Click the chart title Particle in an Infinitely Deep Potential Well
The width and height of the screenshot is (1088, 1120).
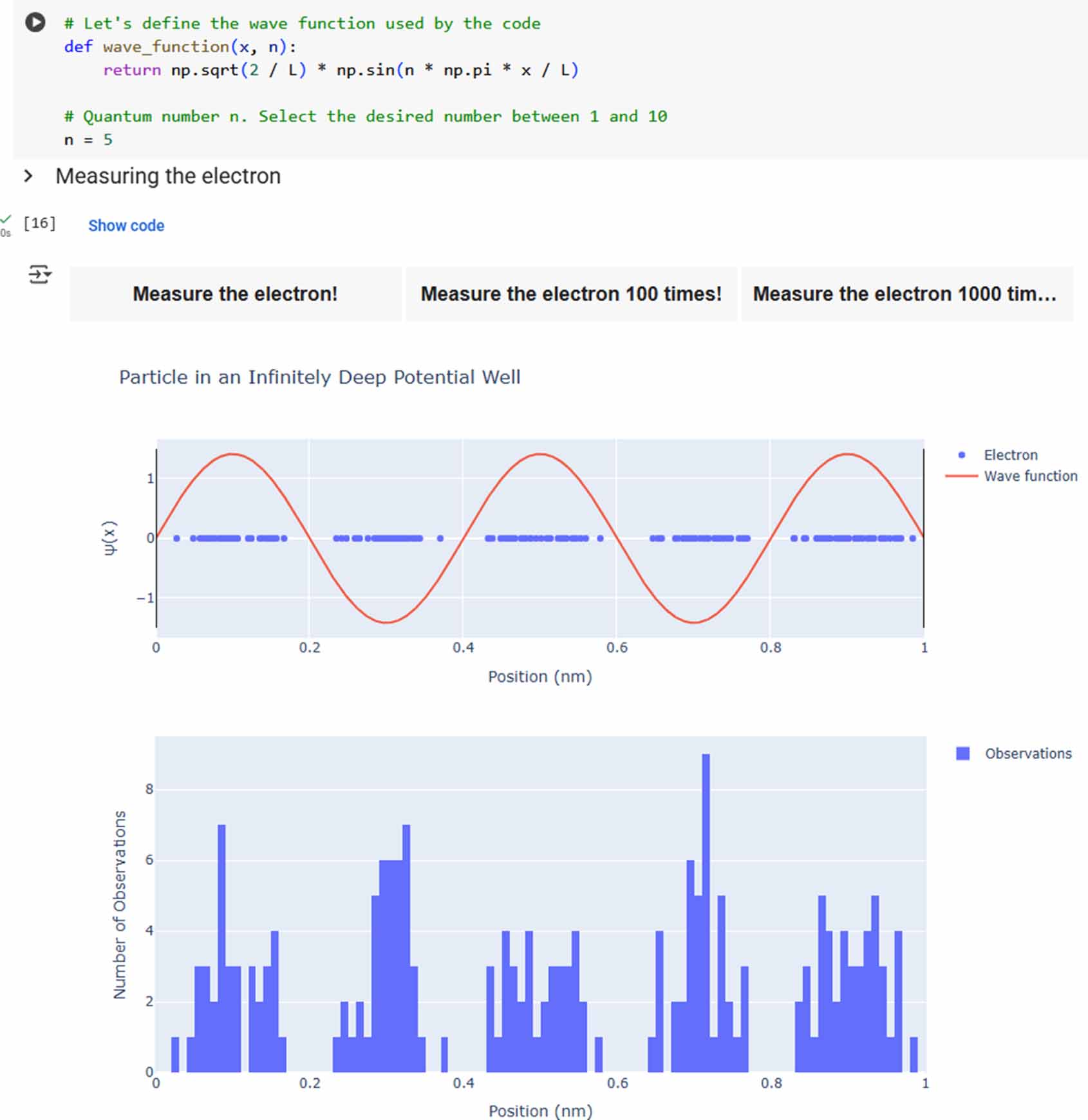coord(319,377)
